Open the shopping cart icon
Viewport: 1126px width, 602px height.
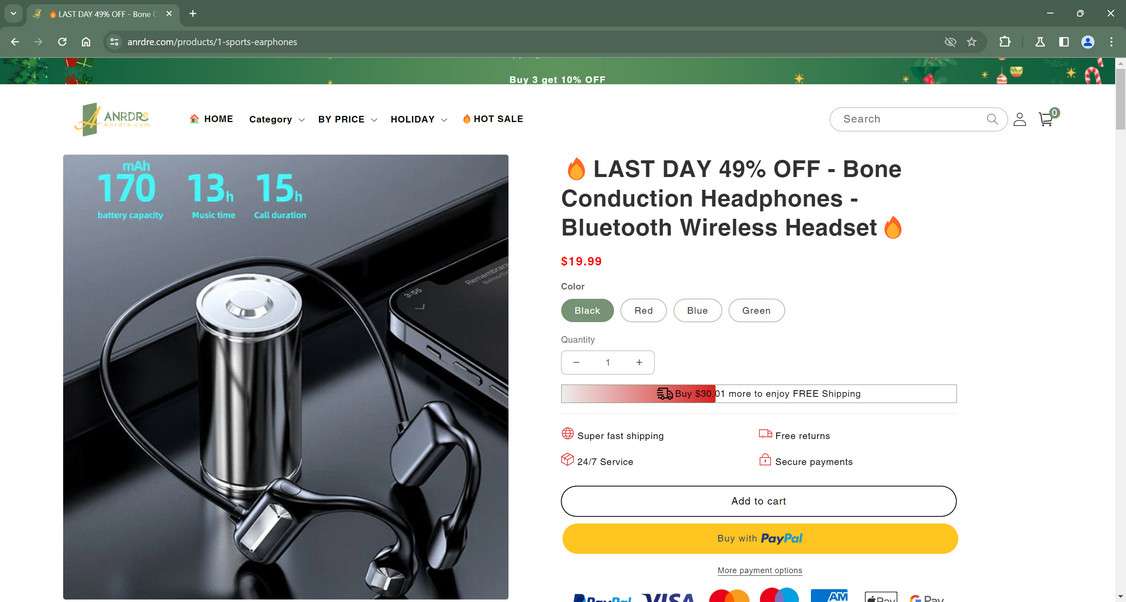click(x=1046, y=119)
